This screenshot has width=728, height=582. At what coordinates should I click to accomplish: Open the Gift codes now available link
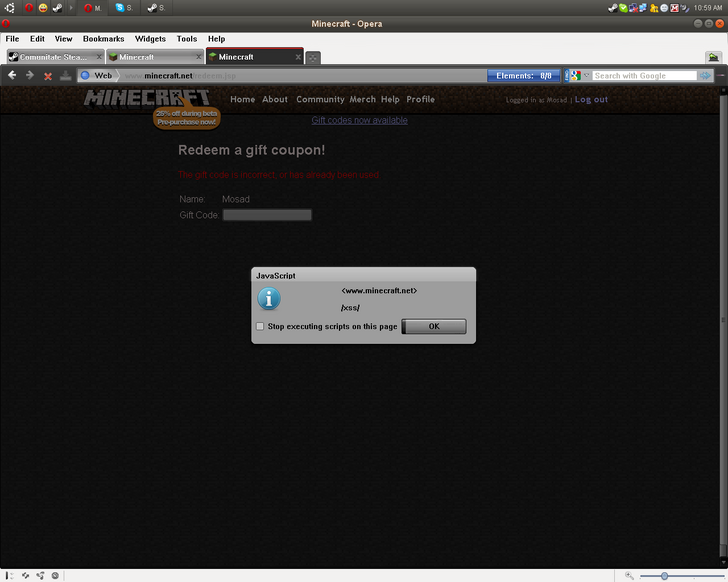tap(359, 120)
